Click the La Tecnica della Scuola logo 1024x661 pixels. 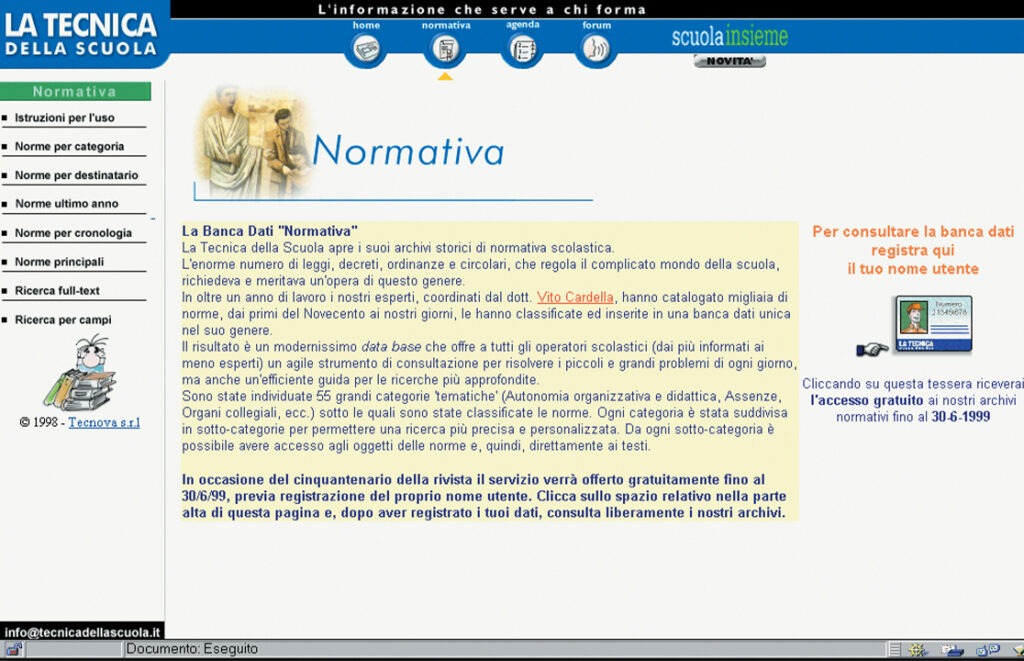[82, 33]
